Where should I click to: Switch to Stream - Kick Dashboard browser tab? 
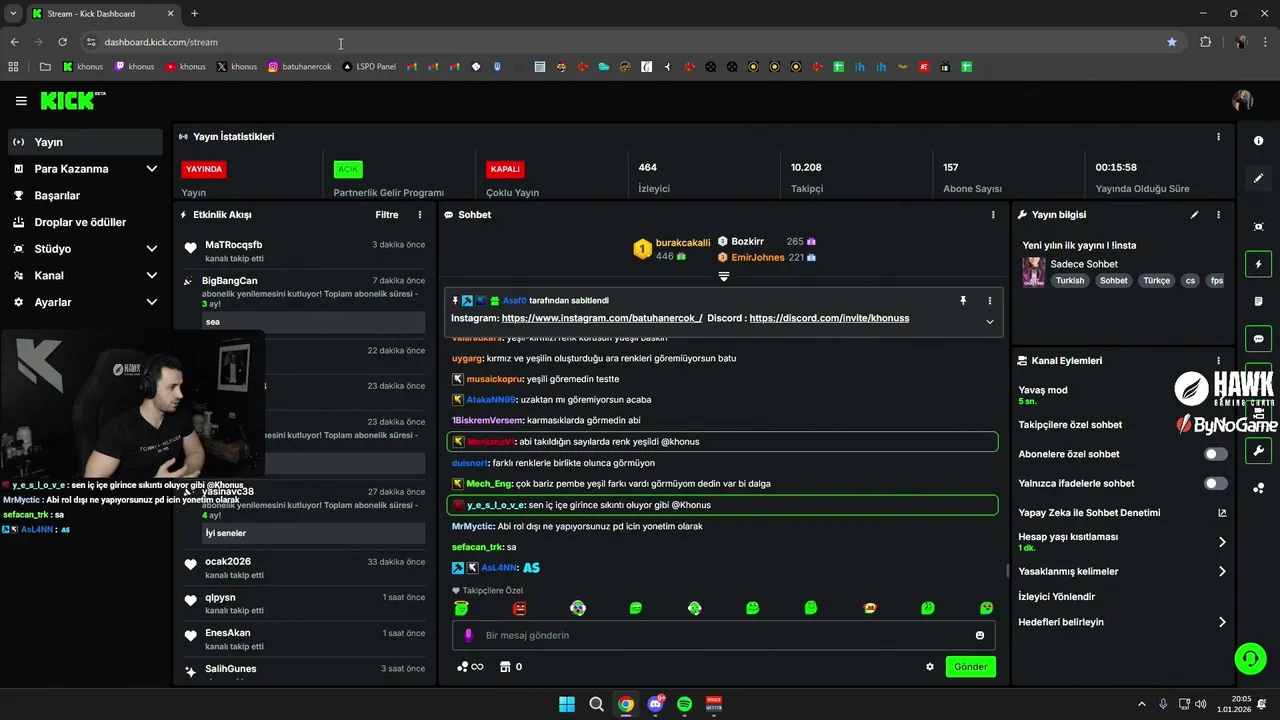(x=102, y=14)
